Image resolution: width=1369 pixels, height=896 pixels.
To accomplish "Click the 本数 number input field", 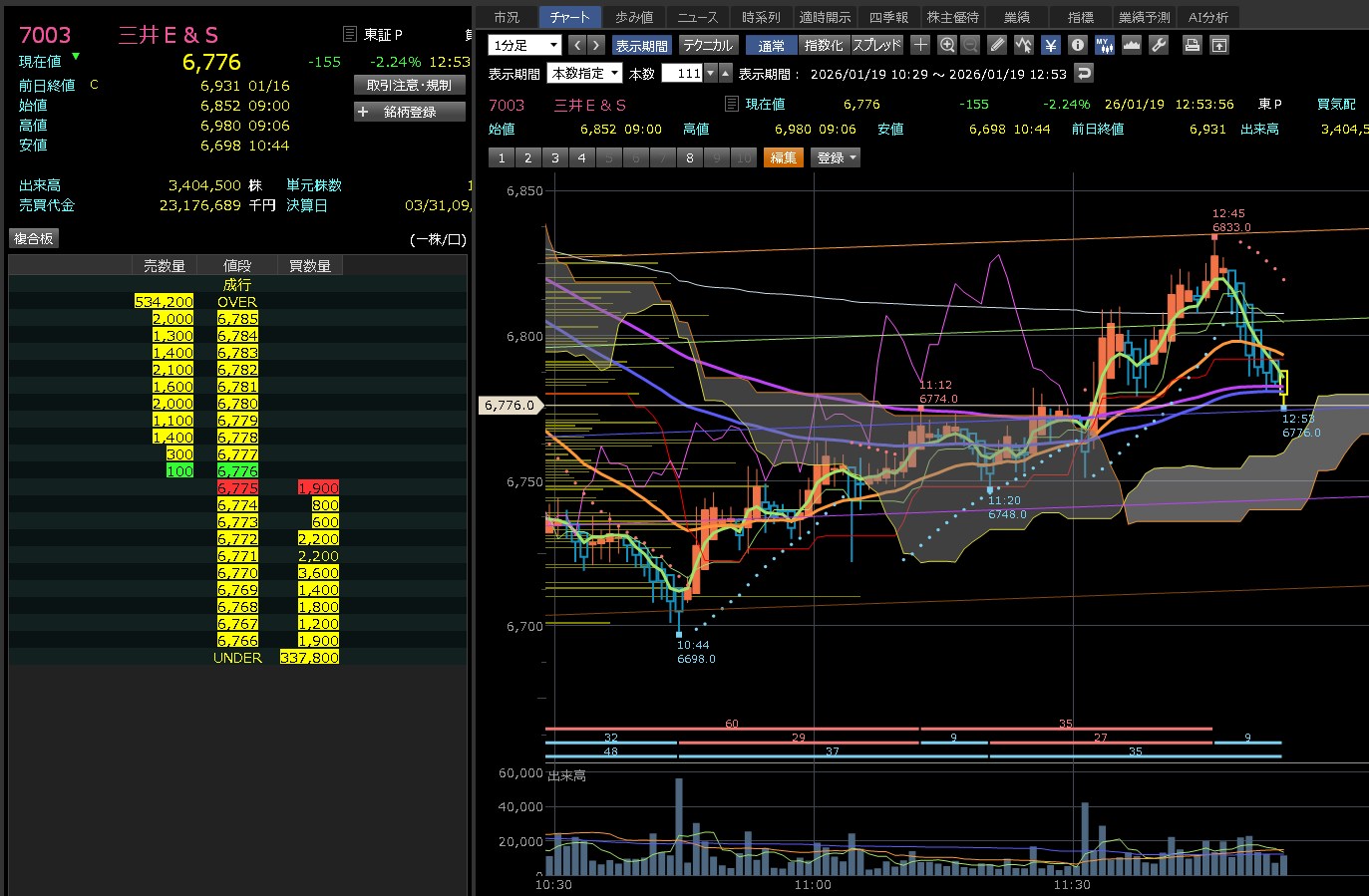I will [x=683, y=73].
